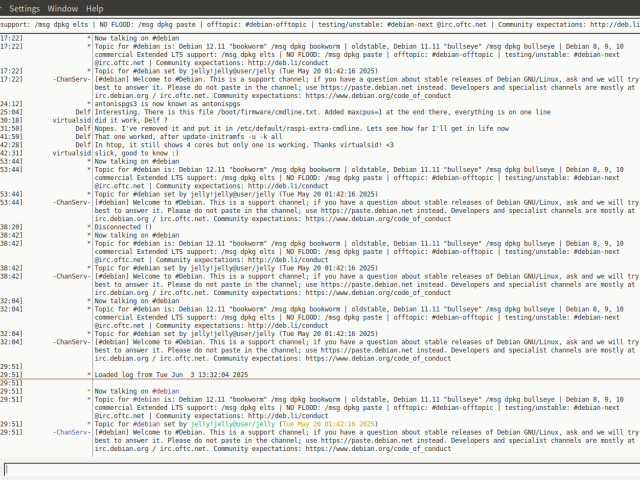The width and height of the screenshot is (640, 480).
Task: Click the 'slick, good to know :)' message
Action: coord(136,153)
